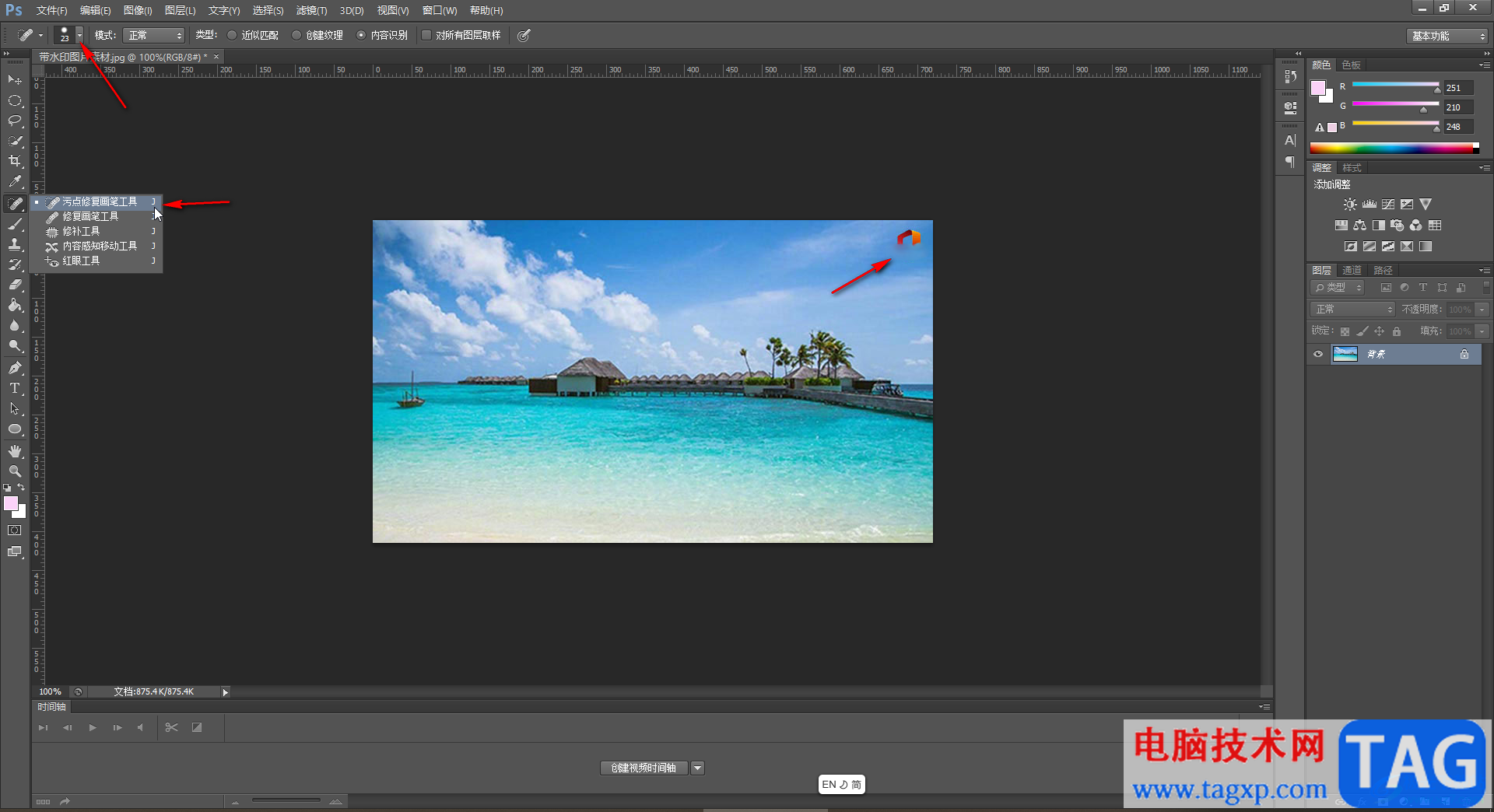Select the Path Selection tool
The height and width of the screenshot is (812, 1494).
[x=15, y=408]
